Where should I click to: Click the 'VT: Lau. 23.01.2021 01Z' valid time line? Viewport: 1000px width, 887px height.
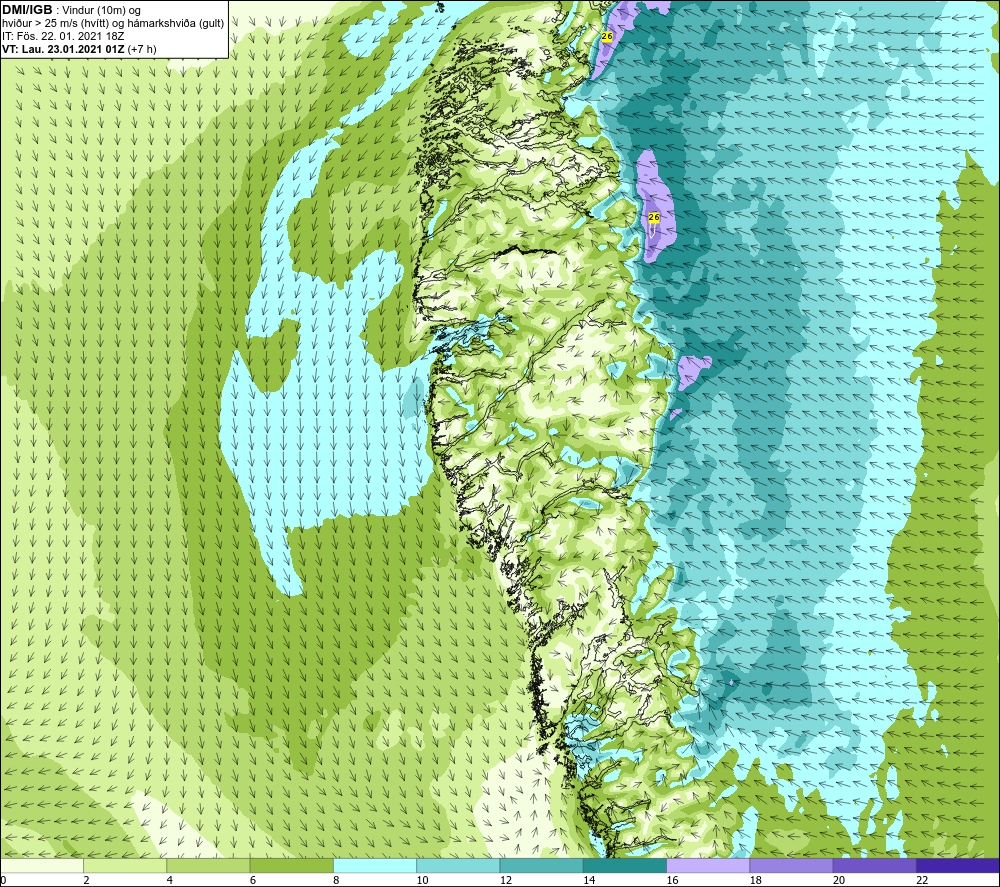(x=64, y=49)
